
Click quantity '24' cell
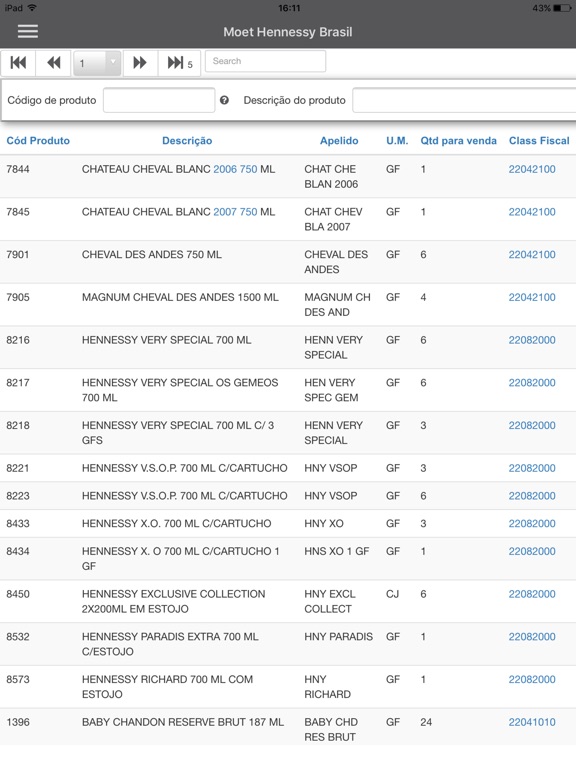426,721
